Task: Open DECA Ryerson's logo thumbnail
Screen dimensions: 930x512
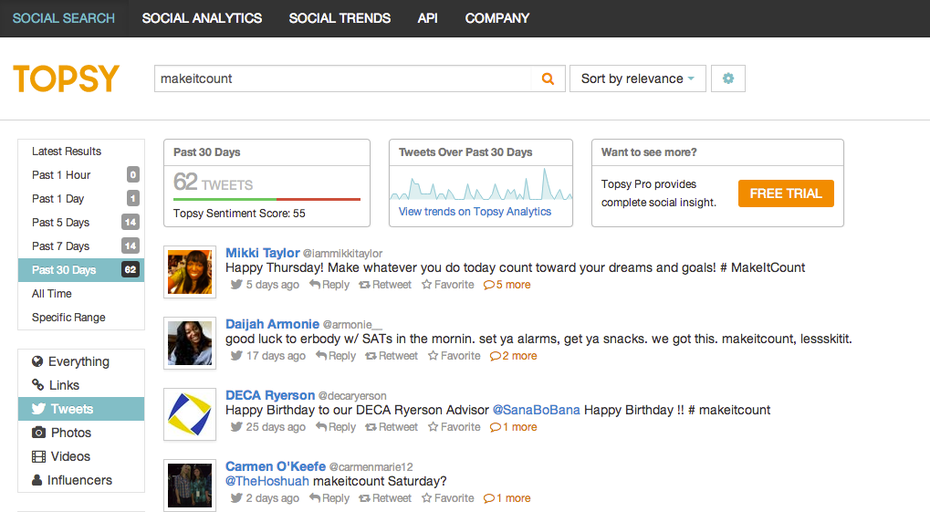Action: pos(190,414)
